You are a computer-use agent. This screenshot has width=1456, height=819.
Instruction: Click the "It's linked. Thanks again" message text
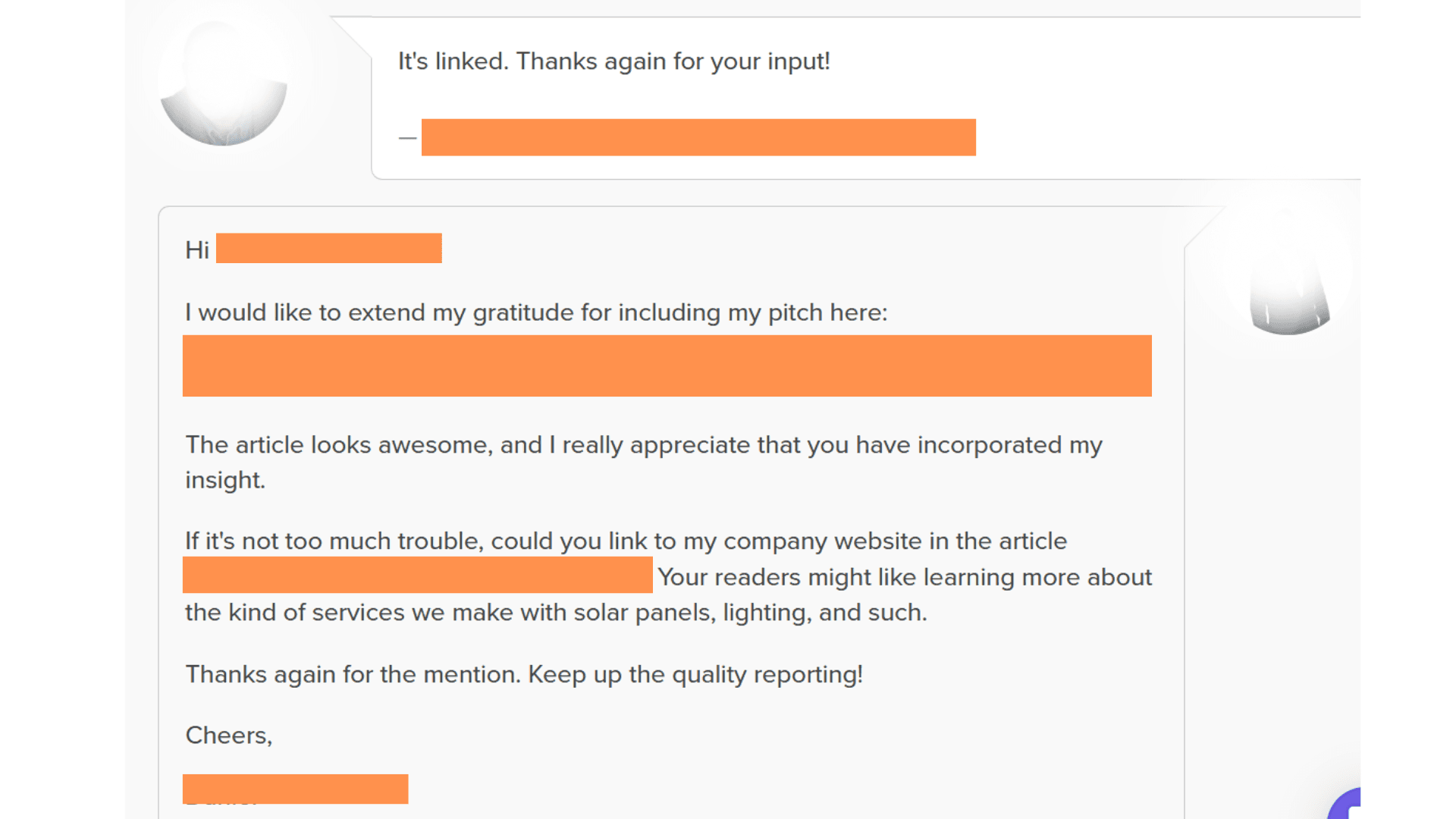pyautogui.click(x=613, y=61)
